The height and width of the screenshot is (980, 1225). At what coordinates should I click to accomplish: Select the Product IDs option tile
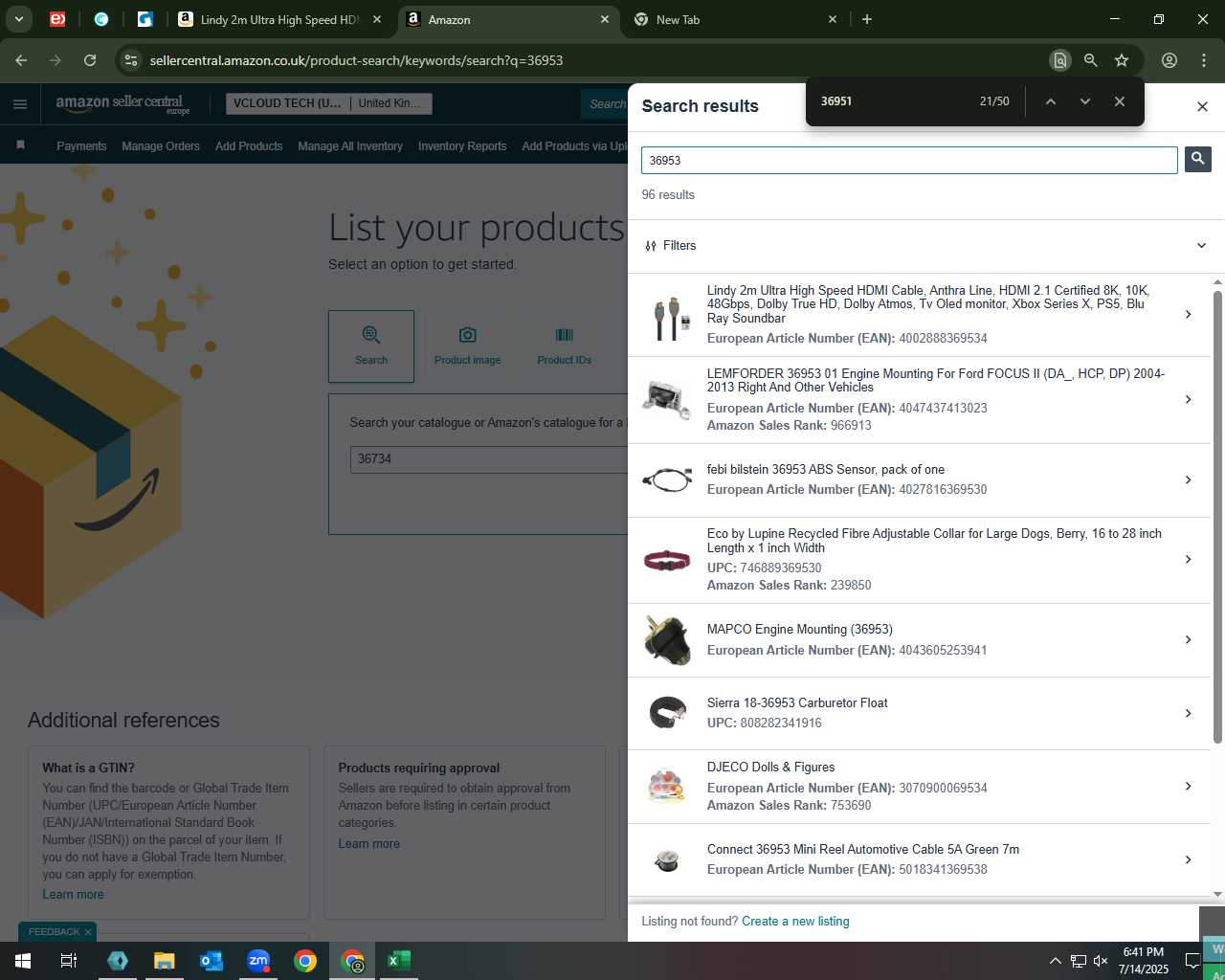tap(564, 346)
